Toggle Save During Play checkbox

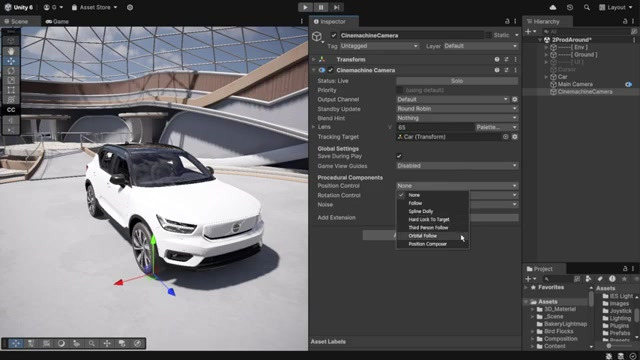tap(399, 156)
